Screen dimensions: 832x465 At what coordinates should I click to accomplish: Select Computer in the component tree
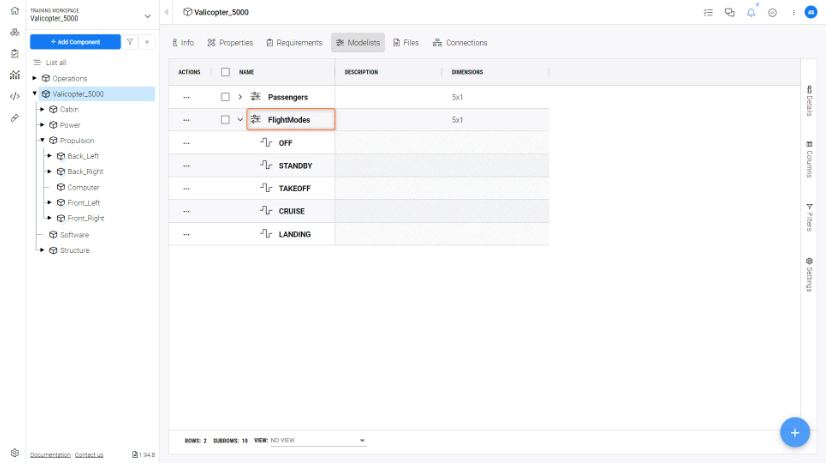(84, 188)
